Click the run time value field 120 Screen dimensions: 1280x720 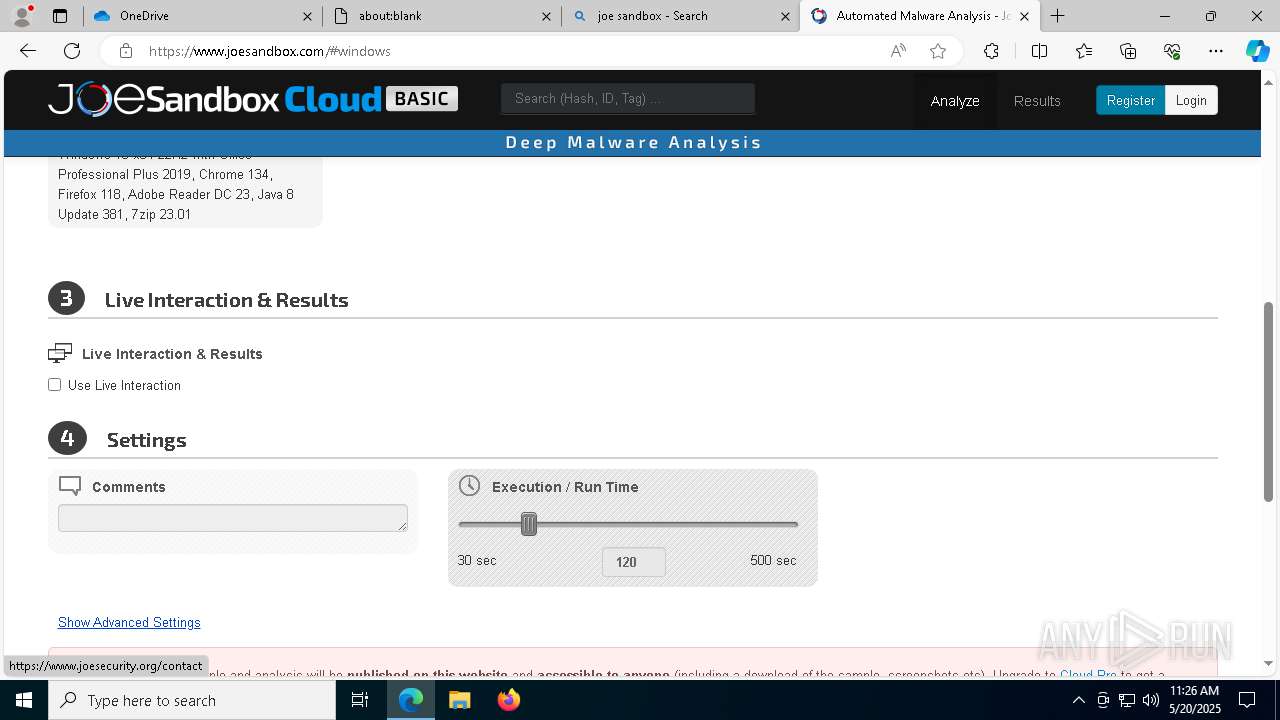click(x=634, y=562)
